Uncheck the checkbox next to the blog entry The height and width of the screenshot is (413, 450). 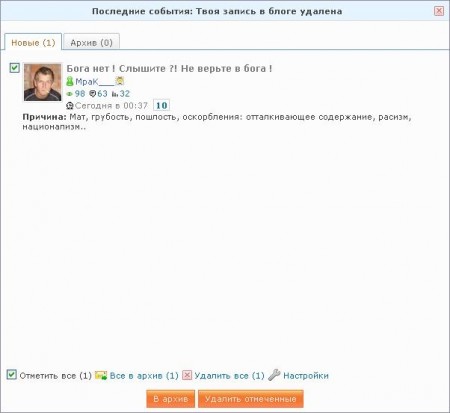[15, 68]
